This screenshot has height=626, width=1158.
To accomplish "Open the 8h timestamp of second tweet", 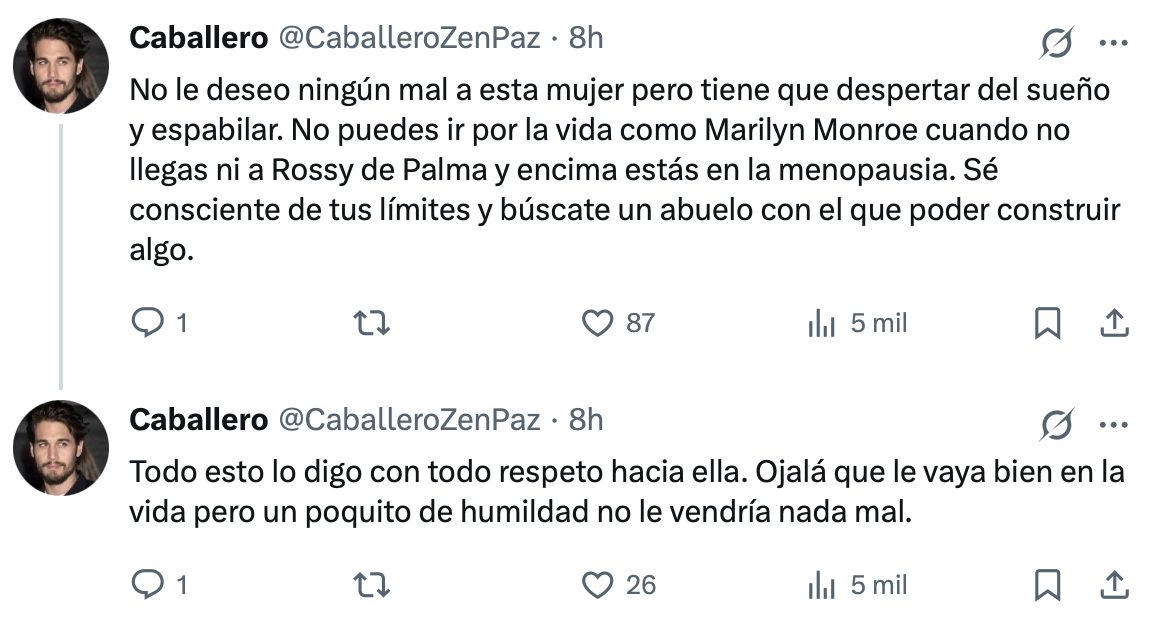I will tap(586, 419).
